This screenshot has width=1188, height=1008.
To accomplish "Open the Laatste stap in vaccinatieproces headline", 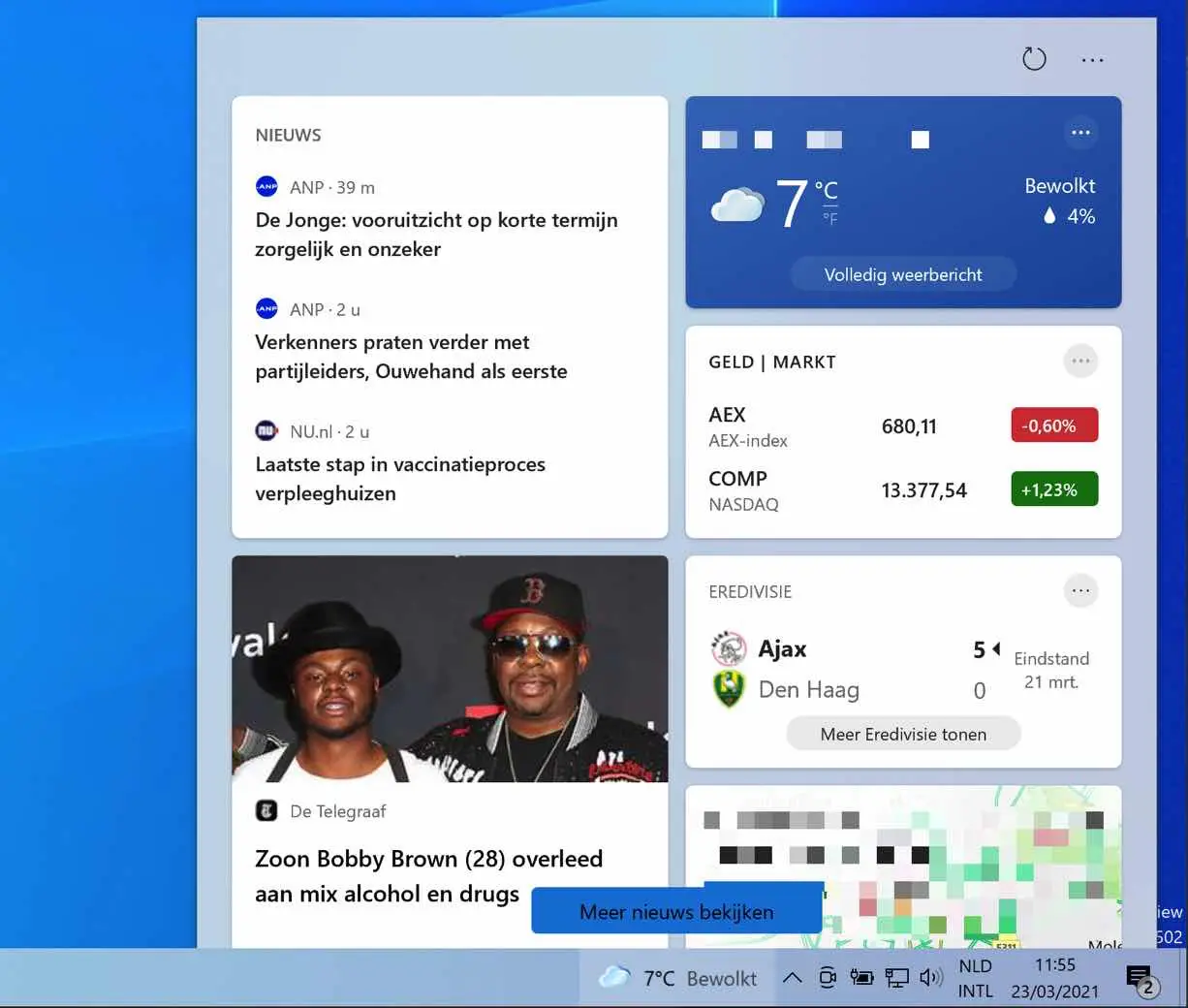I will (x=400, y=479).
